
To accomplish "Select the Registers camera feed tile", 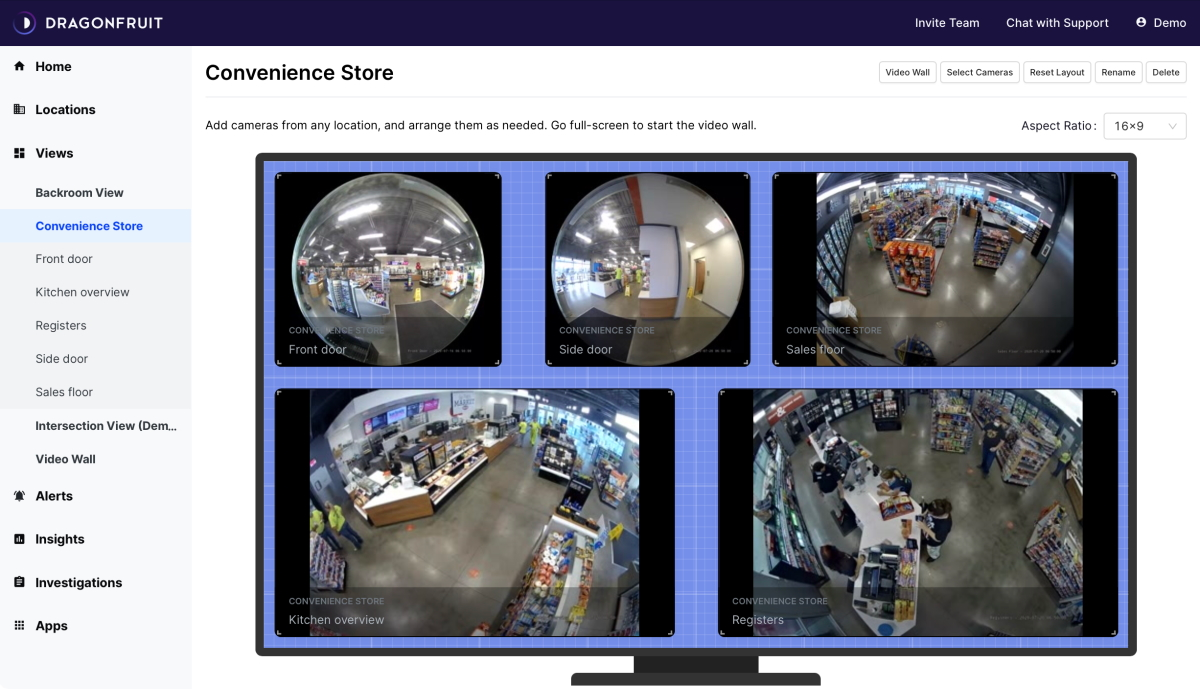I will (917, 512).
